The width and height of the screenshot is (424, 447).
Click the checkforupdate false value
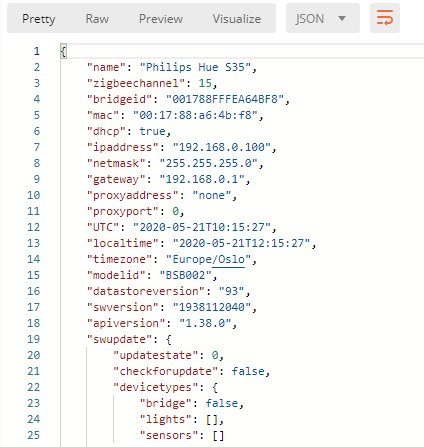click(248, 371)
